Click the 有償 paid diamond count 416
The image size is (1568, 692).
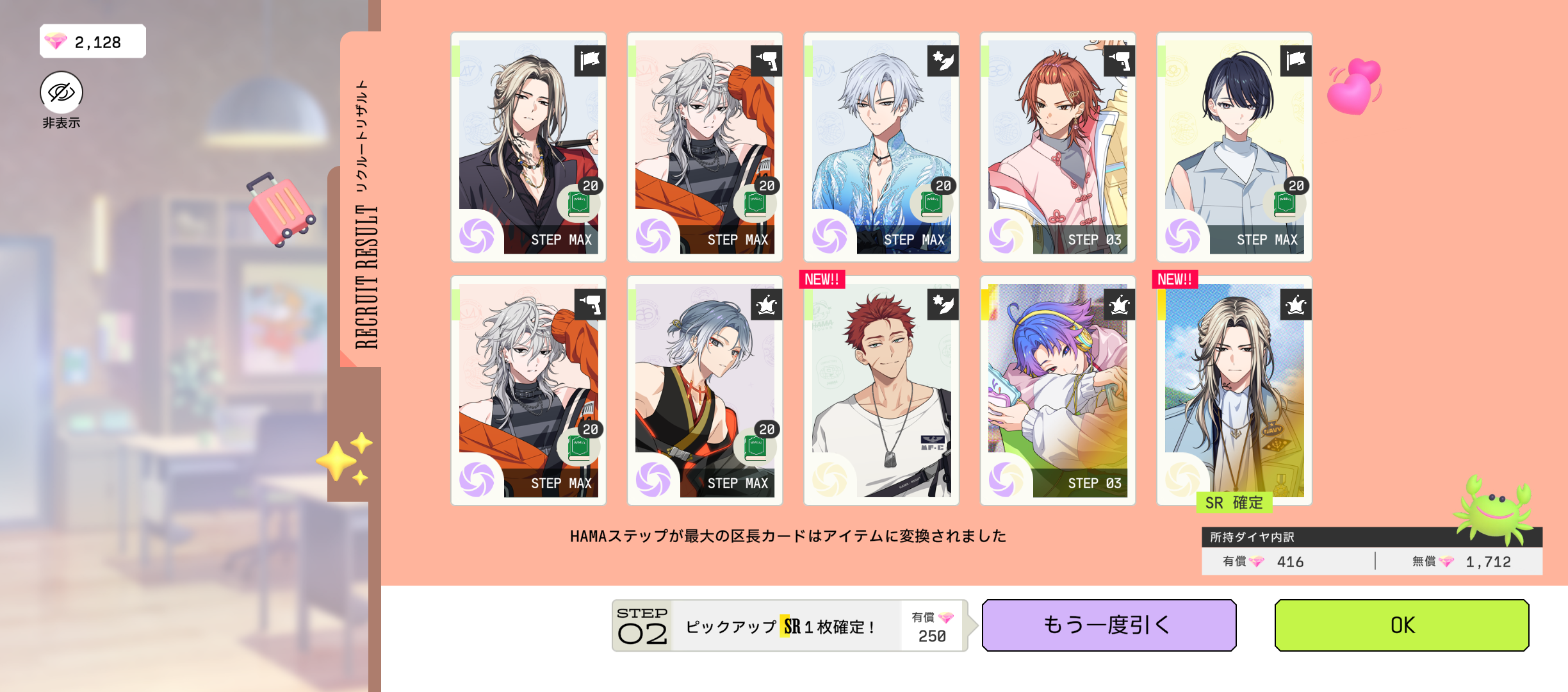click(x=1290, y=562)
